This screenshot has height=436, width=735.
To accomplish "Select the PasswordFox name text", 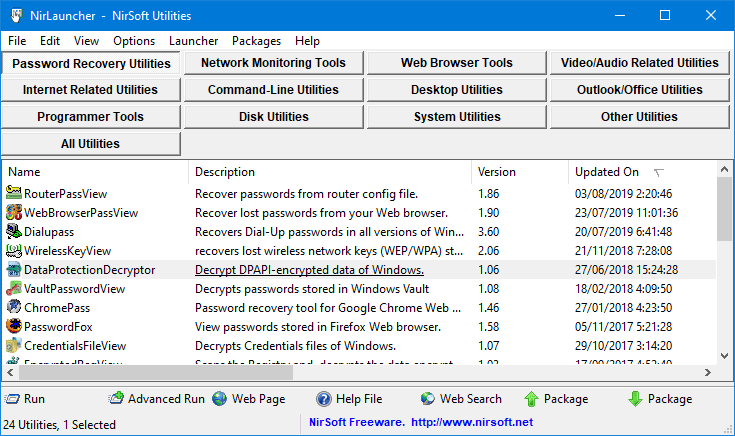I will (59, 327).
